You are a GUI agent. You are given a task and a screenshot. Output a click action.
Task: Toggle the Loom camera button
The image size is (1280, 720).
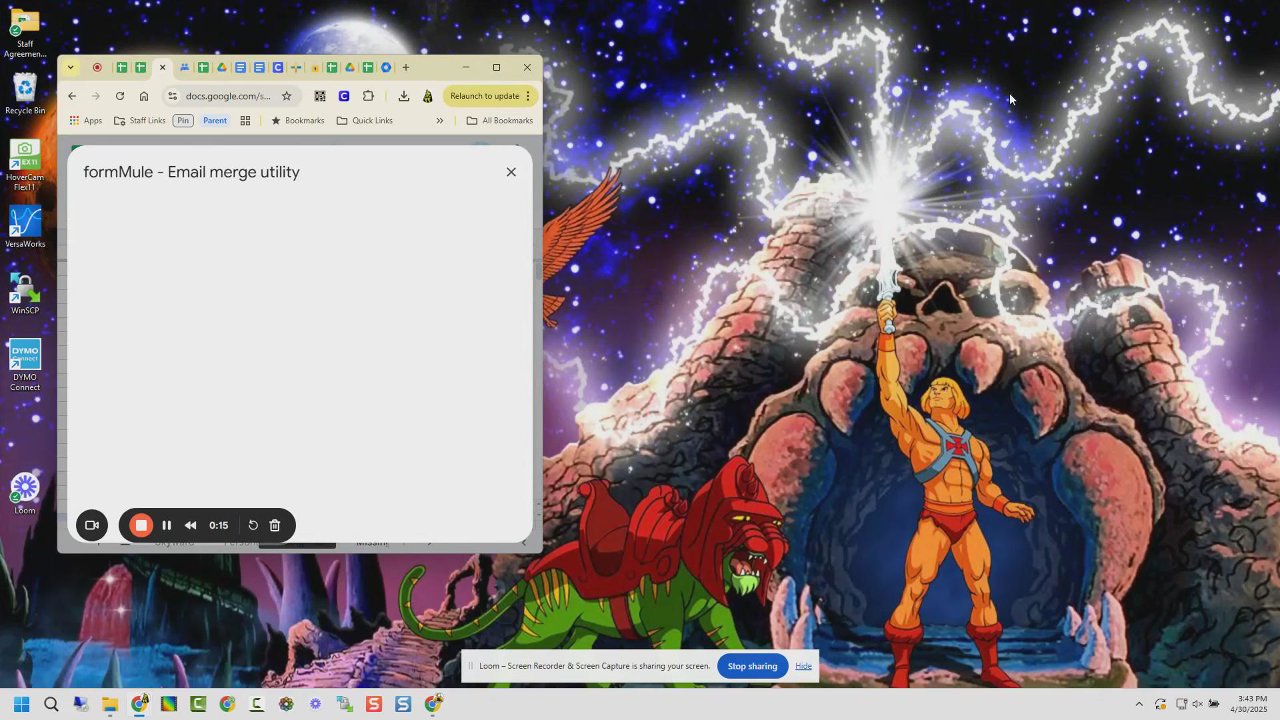(x=92, y=525)
